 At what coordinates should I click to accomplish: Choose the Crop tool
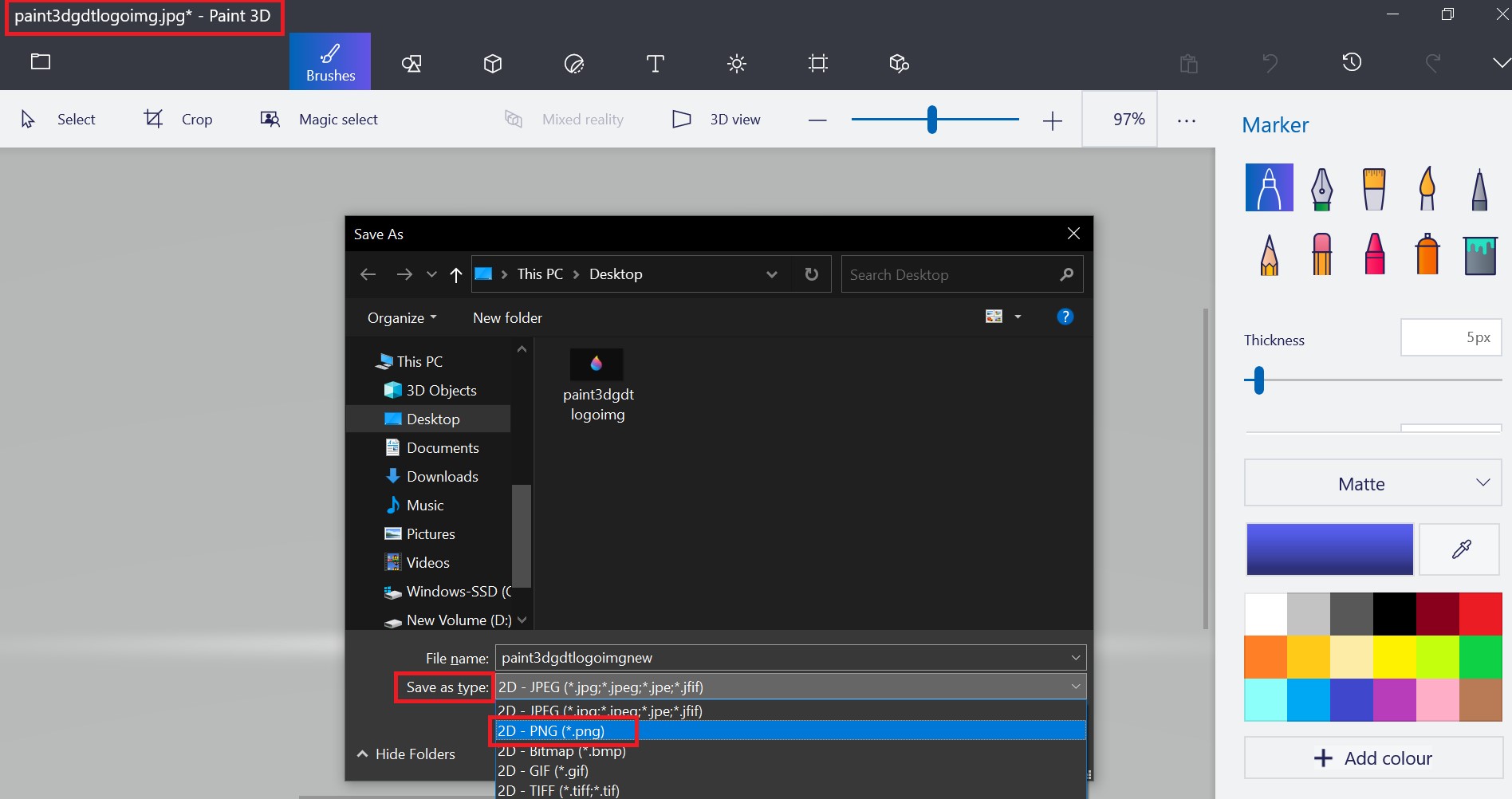coord(178,119)
